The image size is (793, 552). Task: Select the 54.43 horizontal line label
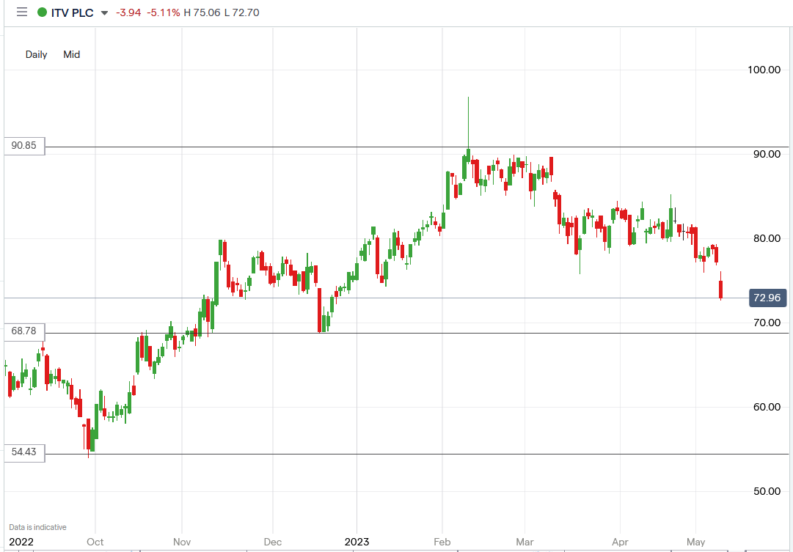[24, 452]
